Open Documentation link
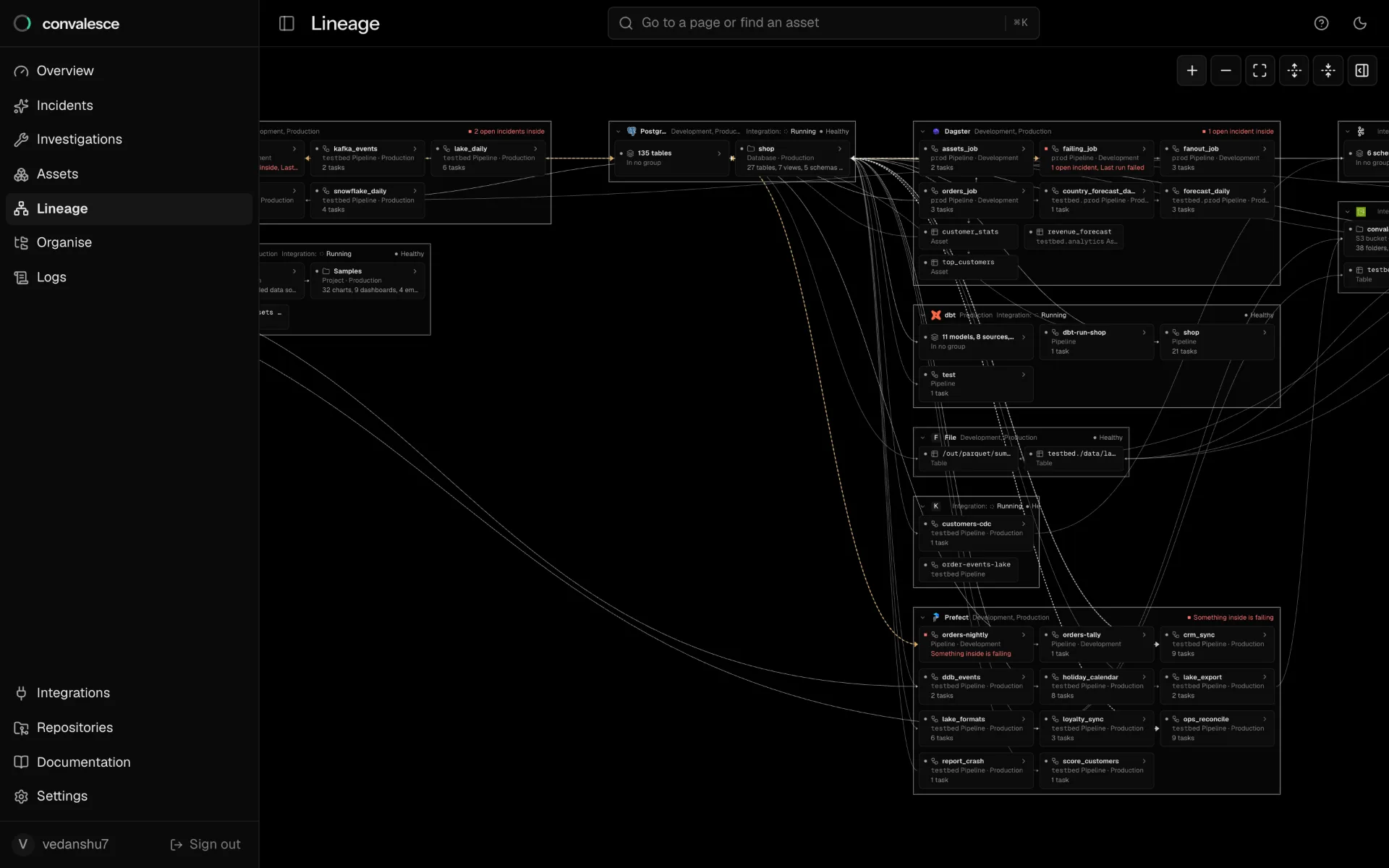1389x868 pixels. point(129,762)
